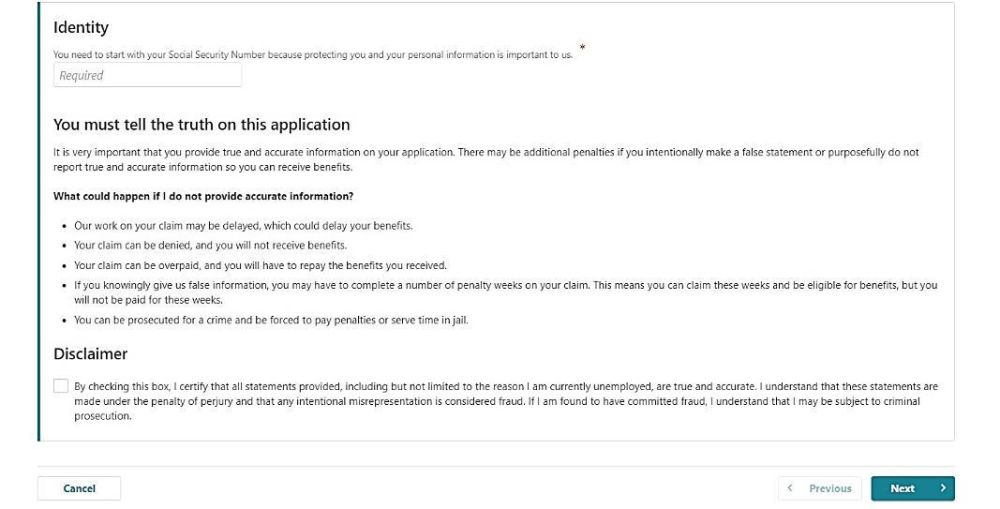
Task: Click the Disclaimer section heading
Action: [91, 354]
